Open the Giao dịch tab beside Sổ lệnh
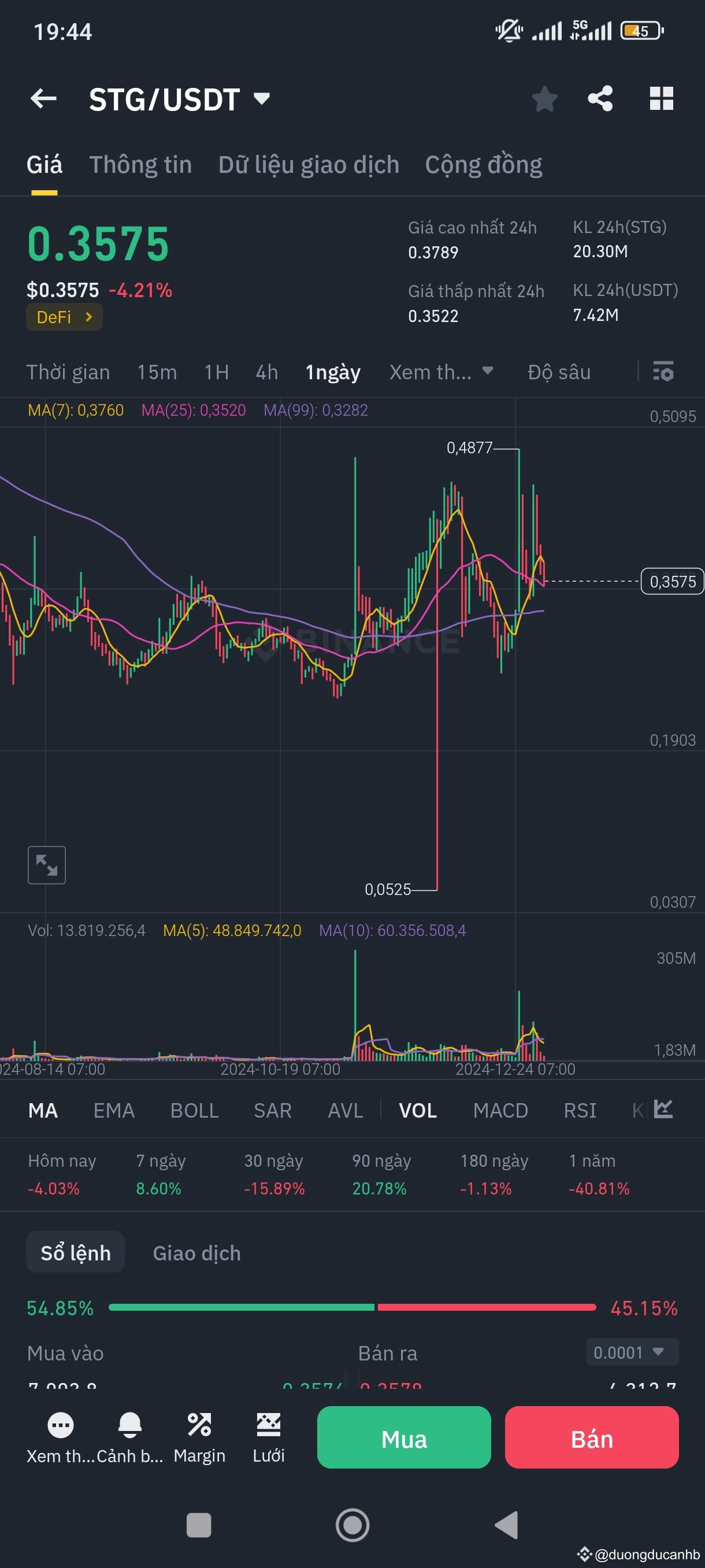The image size is (705, 1568). (x=196, y=1253)
